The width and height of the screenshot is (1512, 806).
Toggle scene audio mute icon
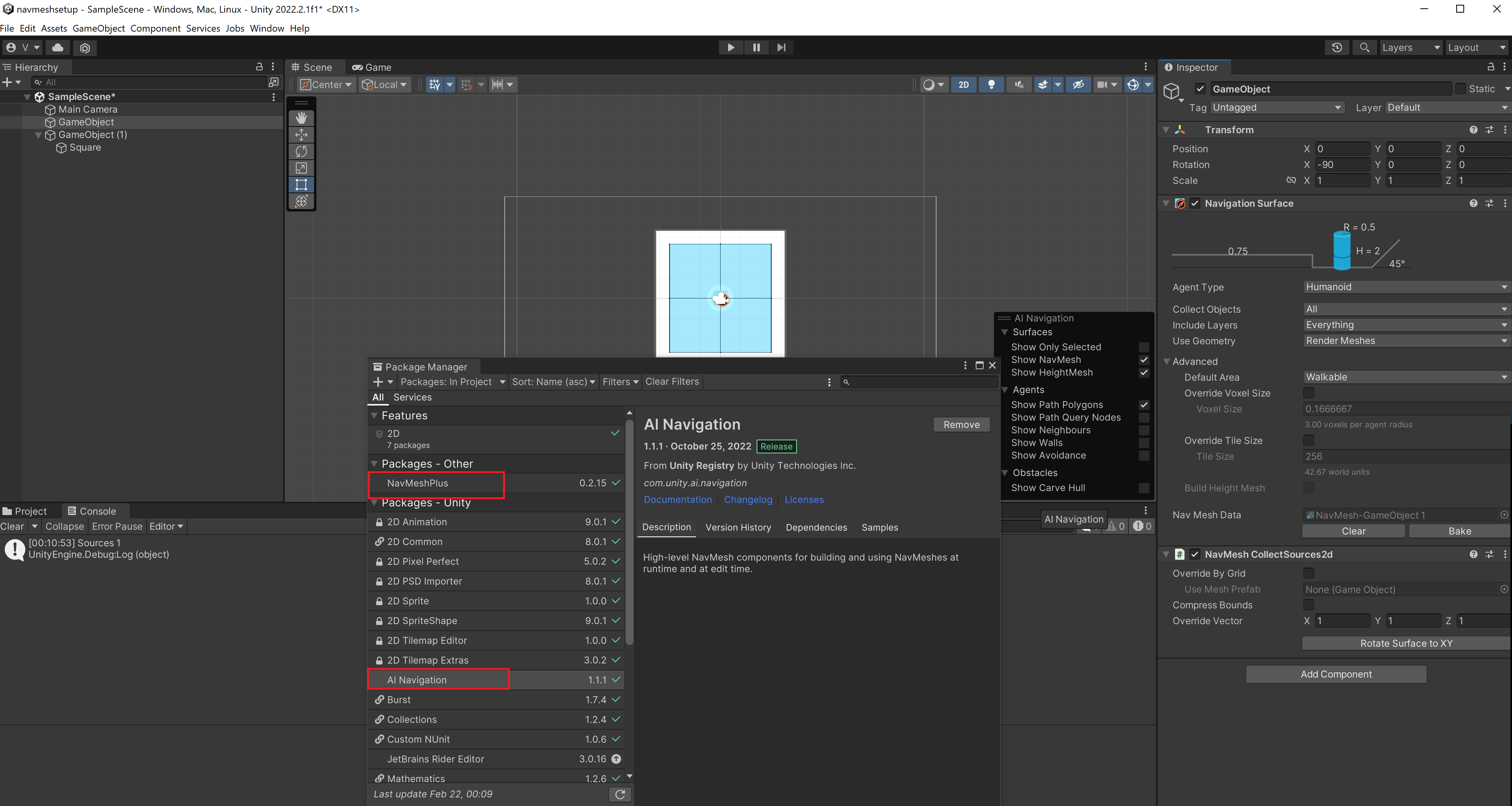tap(1019, 85)
